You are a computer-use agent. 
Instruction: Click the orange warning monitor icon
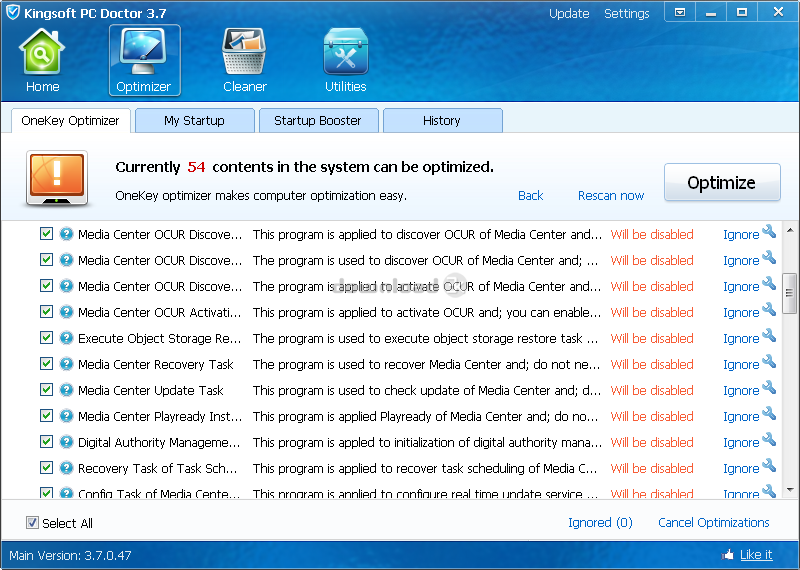tap(57, 178)
